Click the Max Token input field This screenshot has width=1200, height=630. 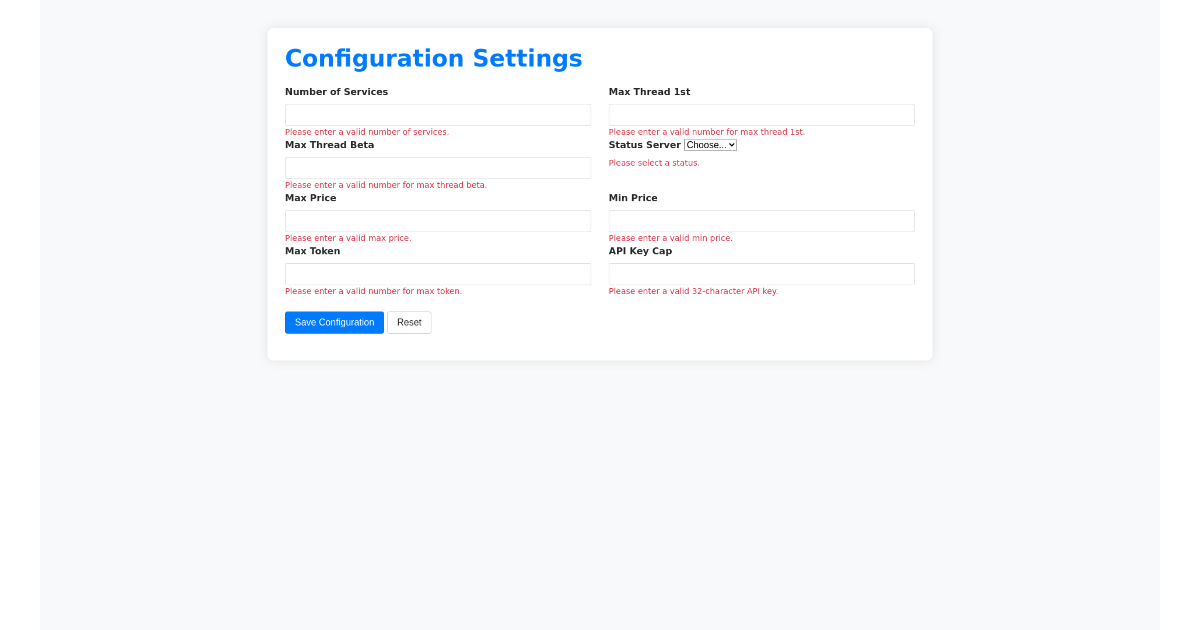coord(437,273)
